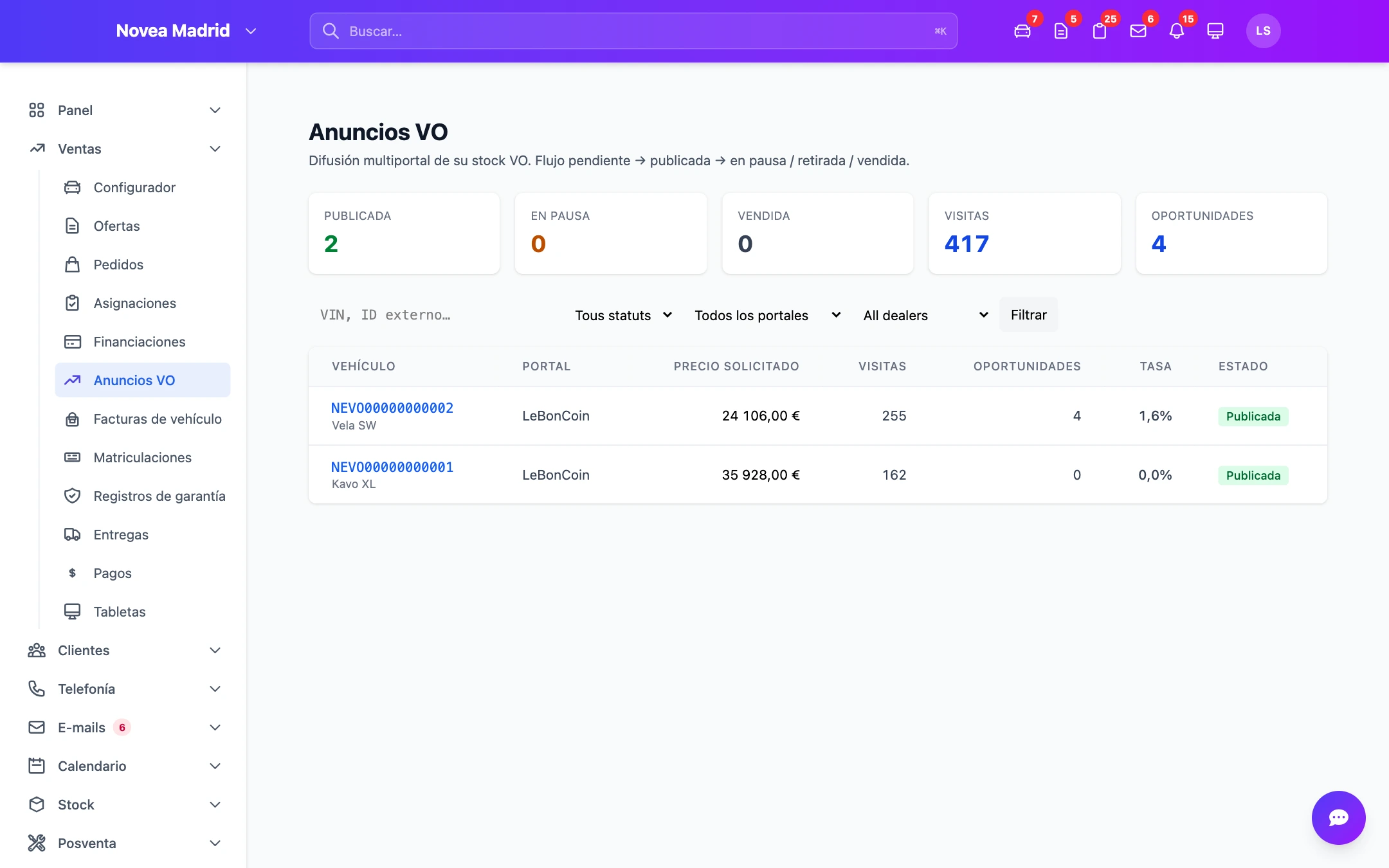The height and width of the screenshot is (868, 1389).
Task: Click the monitor icon in top bar
Action: (1215, 31)
